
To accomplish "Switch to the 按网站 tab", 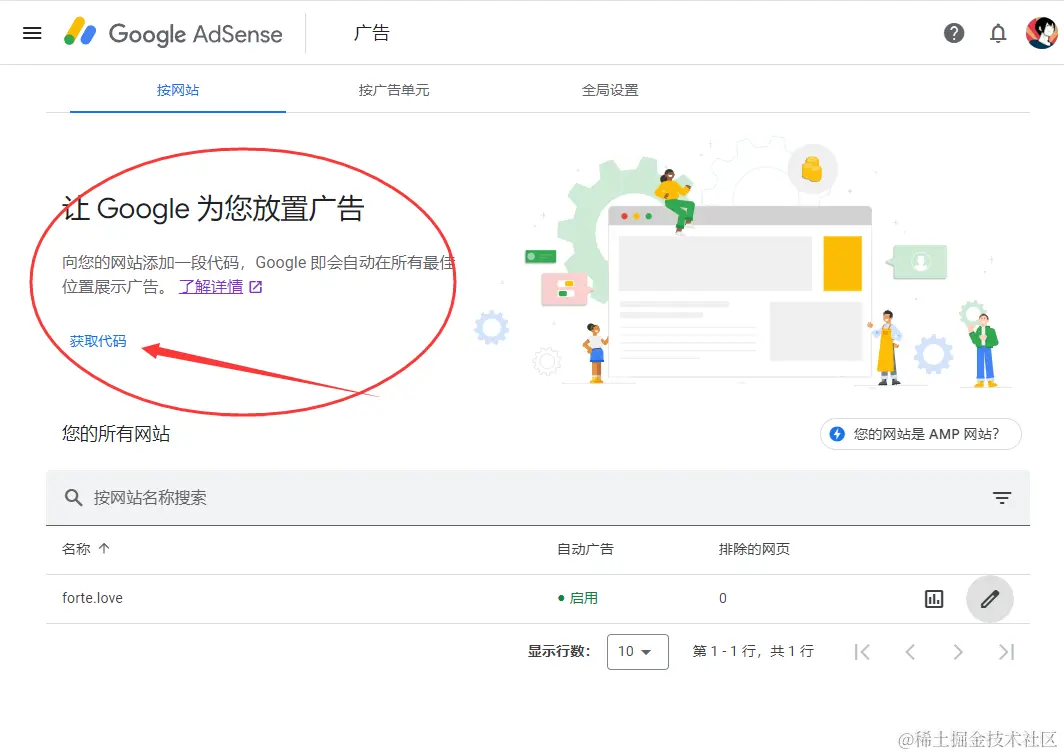I will point(178,90).
